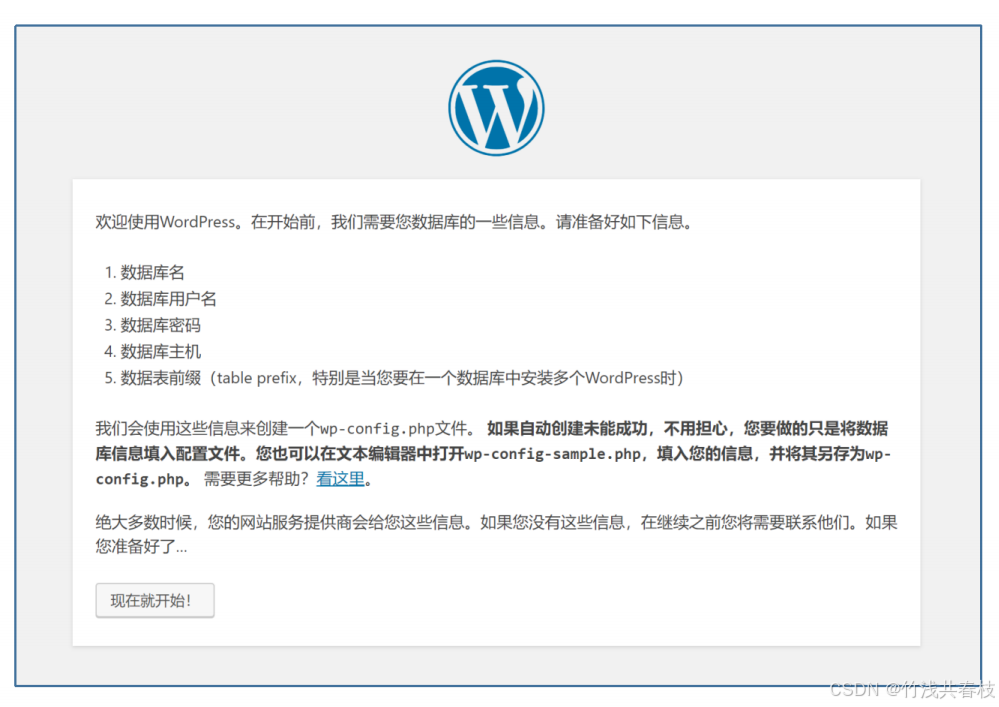The height and width of the screenshot is (707, 999).
Task: Click the paragraph starting 绝大多数时候
Action: (x=496, y=534)
